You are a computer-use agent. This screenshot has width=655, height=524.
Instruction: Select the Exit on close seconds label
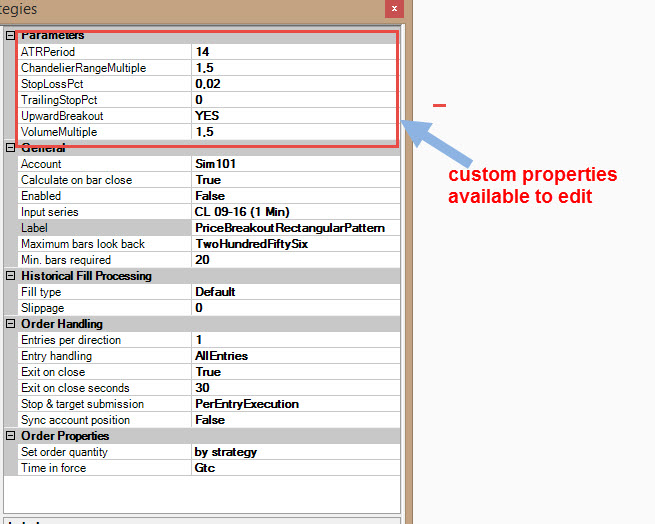[x=75, y=388]
